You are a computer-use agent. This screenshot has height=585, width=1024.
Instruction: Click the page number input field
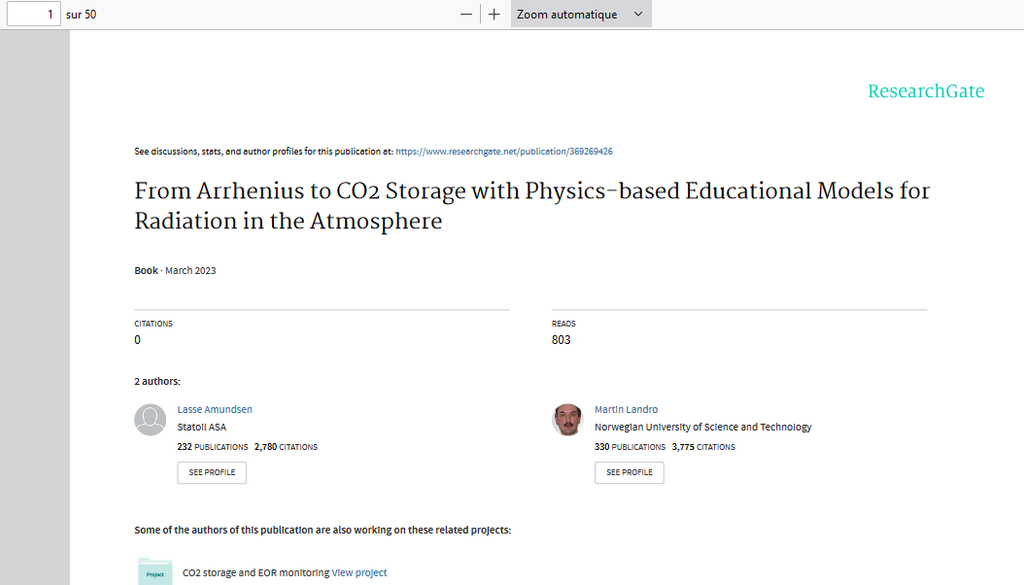[34, 15]
